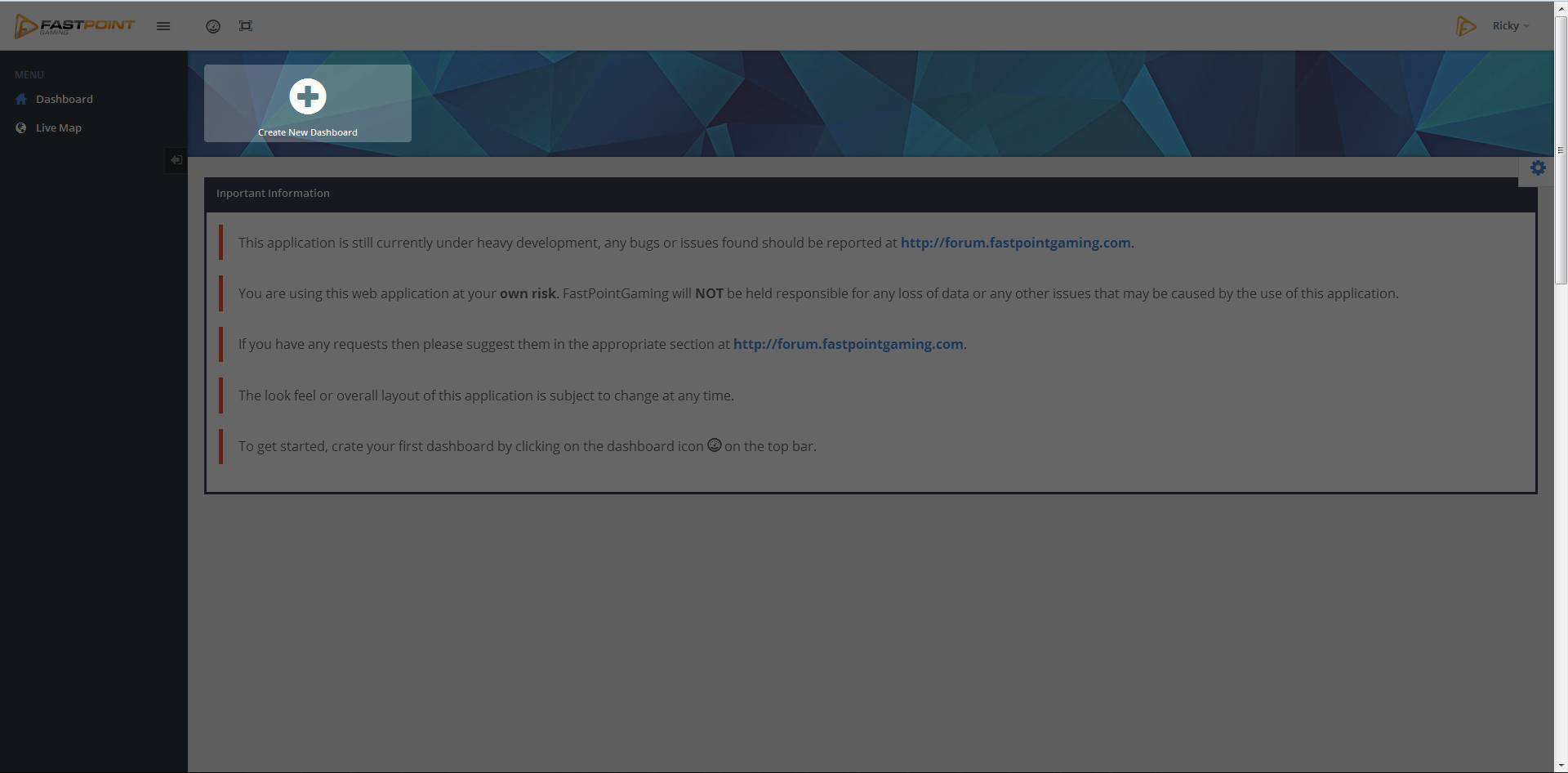Image resolution: width=1568 pixels, height=773 pixels.
Task: Click the MENU heading in the sidebar
Action: coord(29,74)
